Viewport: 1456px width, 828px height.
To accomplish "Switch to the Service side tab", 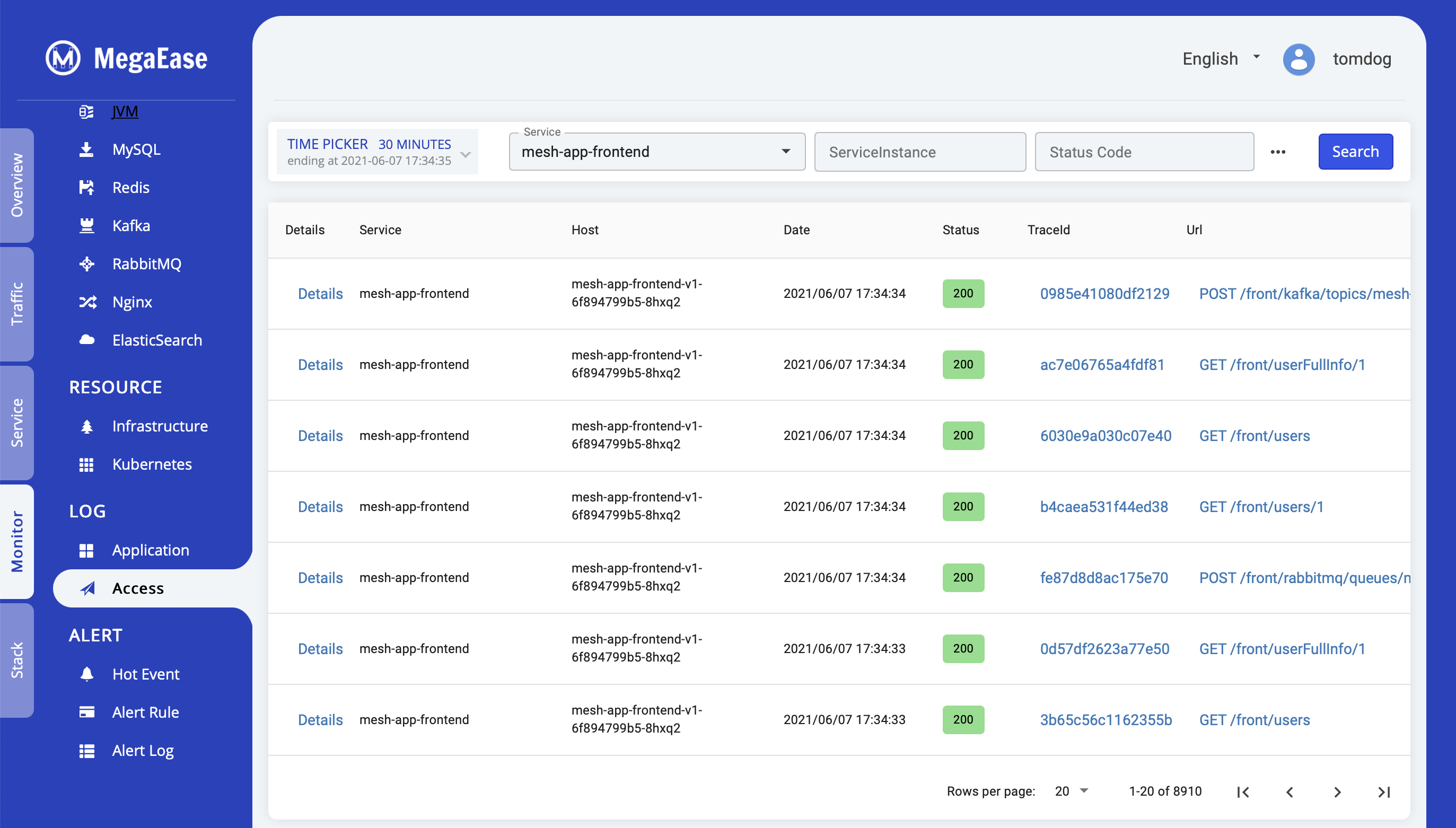I will coord(17,423).
